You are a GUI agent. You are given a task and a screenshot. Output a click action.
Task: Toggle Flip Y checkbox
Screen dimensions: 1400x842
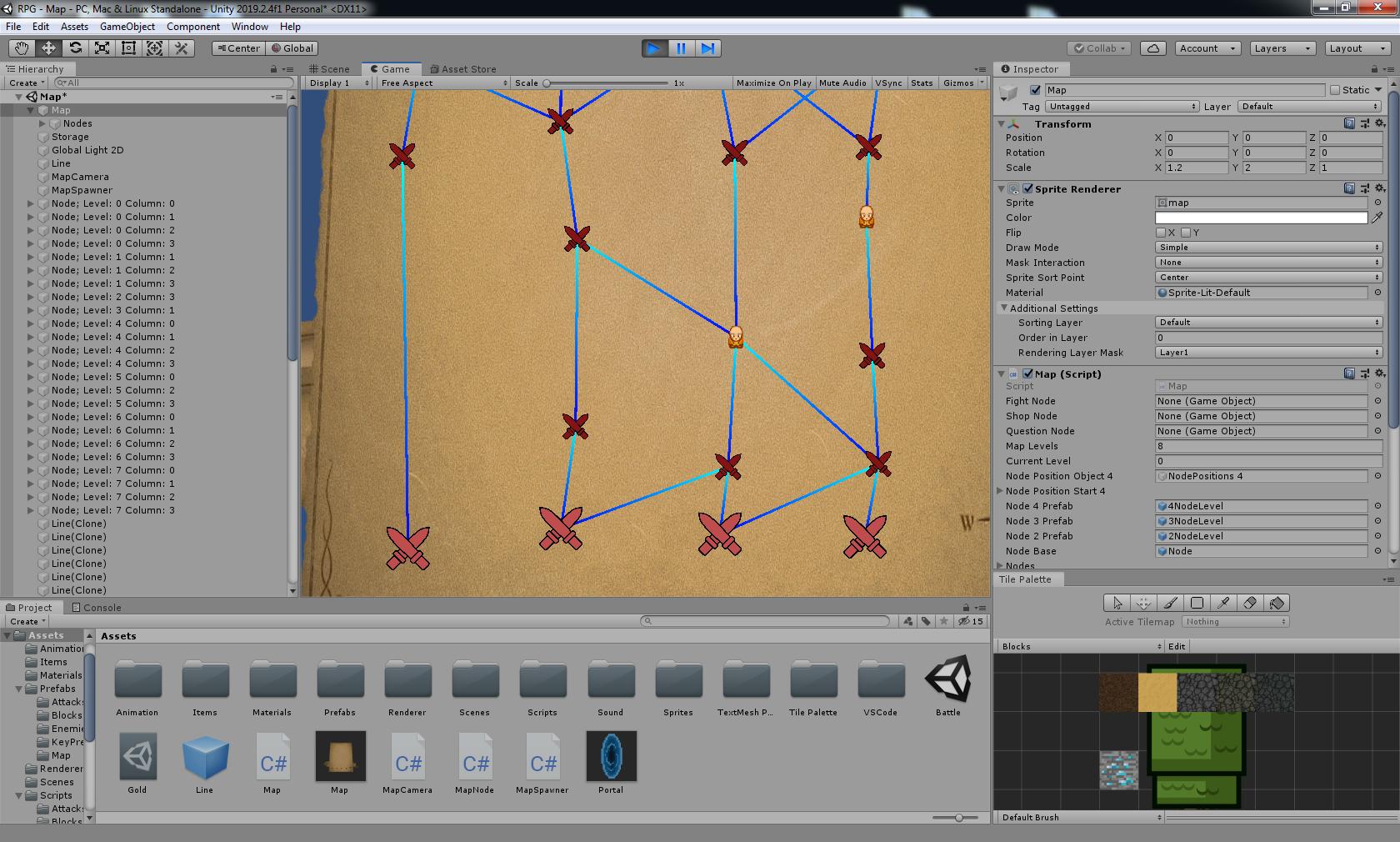1186,233
